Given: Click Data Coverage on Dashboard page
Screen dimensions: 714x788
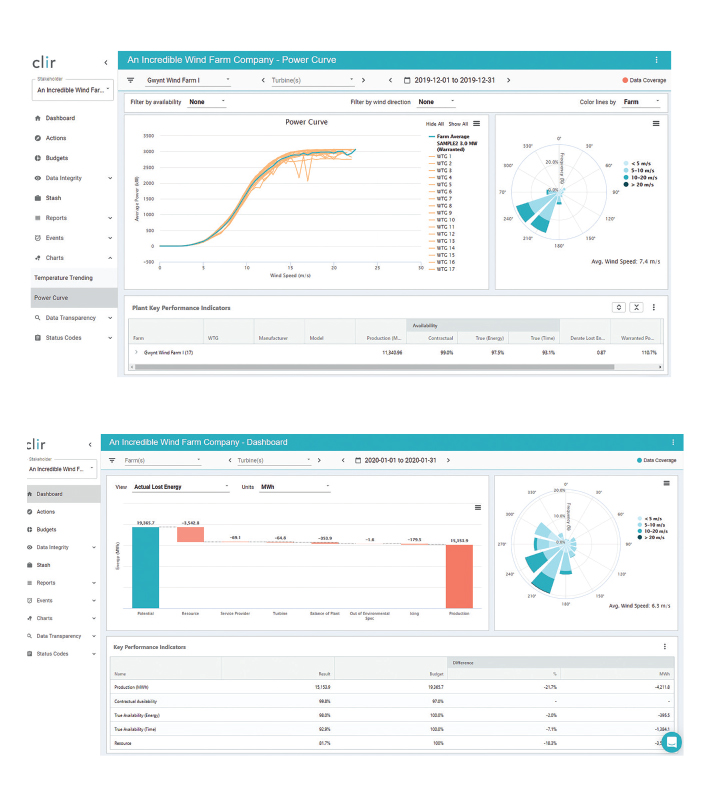Looking at the screenshot, I should pyautogui.click(x=656, y=460).
